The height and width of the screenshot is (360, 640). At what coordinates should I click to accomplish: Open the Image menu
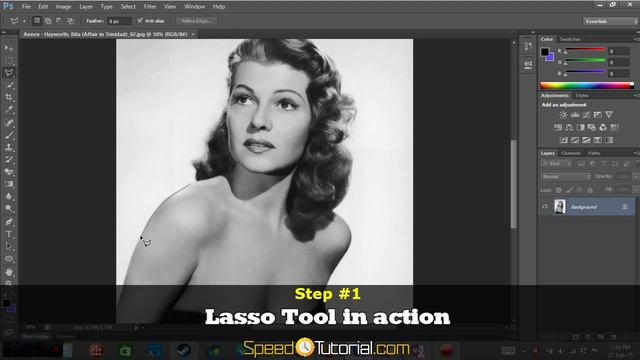click(x=63, y=7)
